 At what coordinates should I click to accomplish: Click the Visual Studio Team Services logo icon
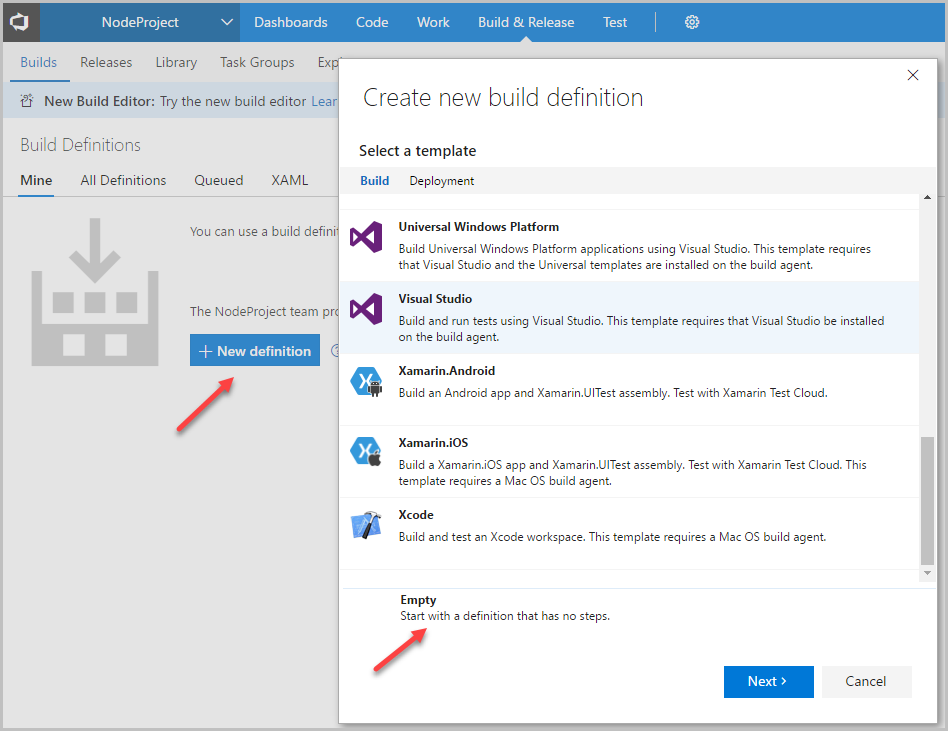click(x=20, y=22)
